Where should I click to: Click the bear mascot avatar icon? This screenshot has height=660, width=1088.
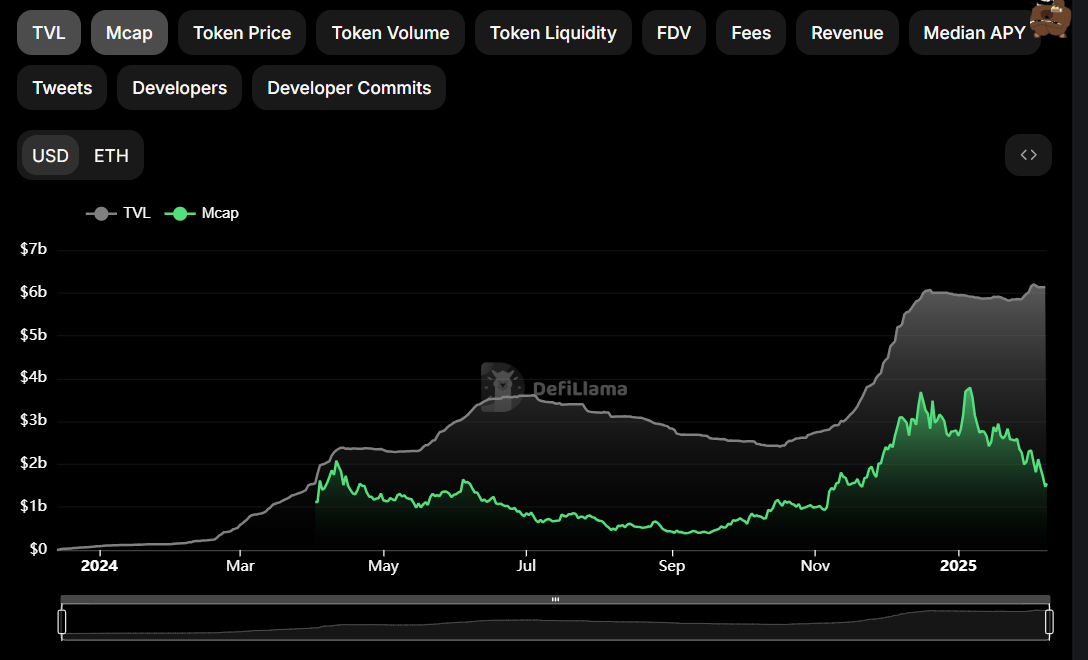pyautogui.click(x=1049, y=17)
